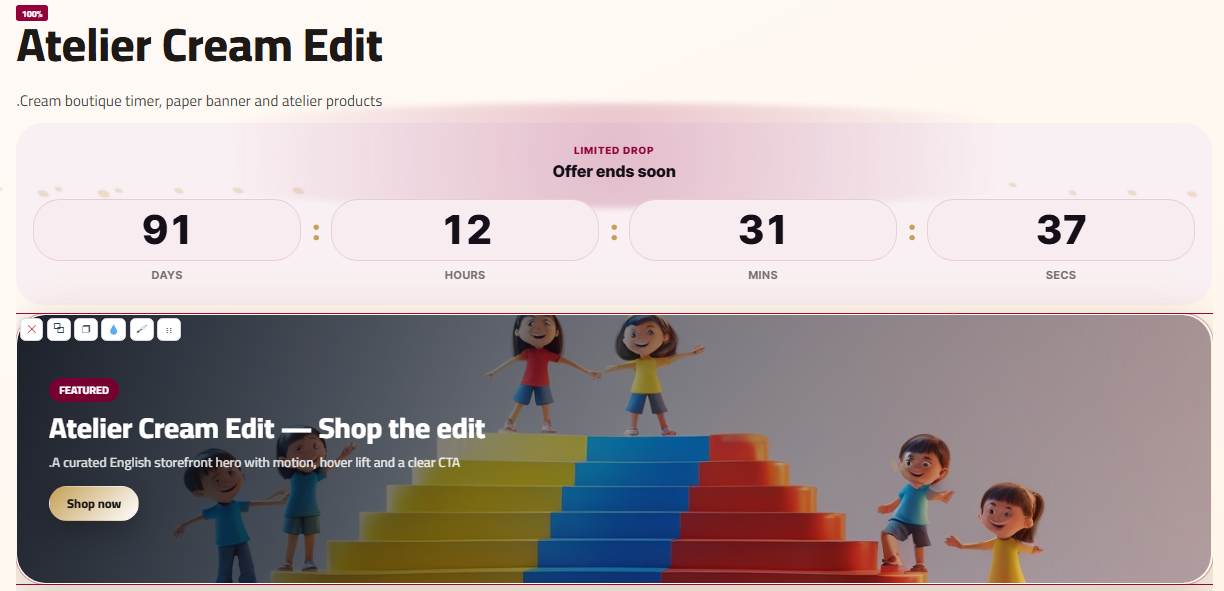
Task: Click the 91 days counter box
Action: pos(167,230)
